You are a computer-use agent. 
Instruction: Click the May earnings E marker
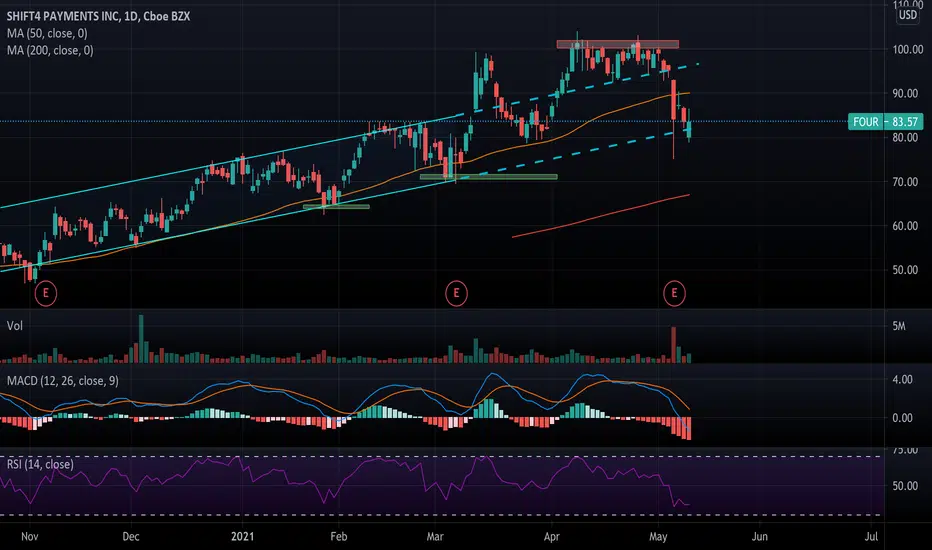[674, 293]
